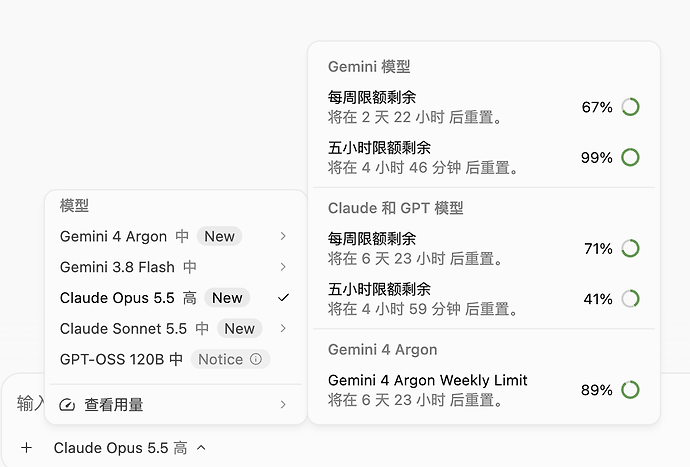690x467 pixels.
Task: Click New badge on Claude Sonnet 5.5
Action: (x=239, y=328)
